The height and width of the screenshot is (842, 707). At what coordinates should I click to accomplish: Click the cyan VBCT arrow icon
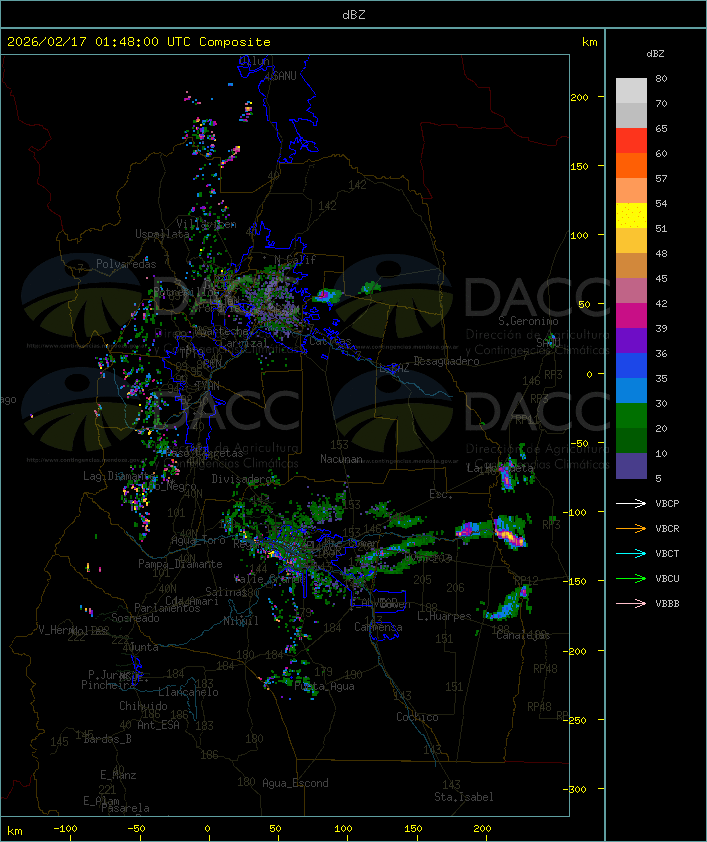point(631,553)
